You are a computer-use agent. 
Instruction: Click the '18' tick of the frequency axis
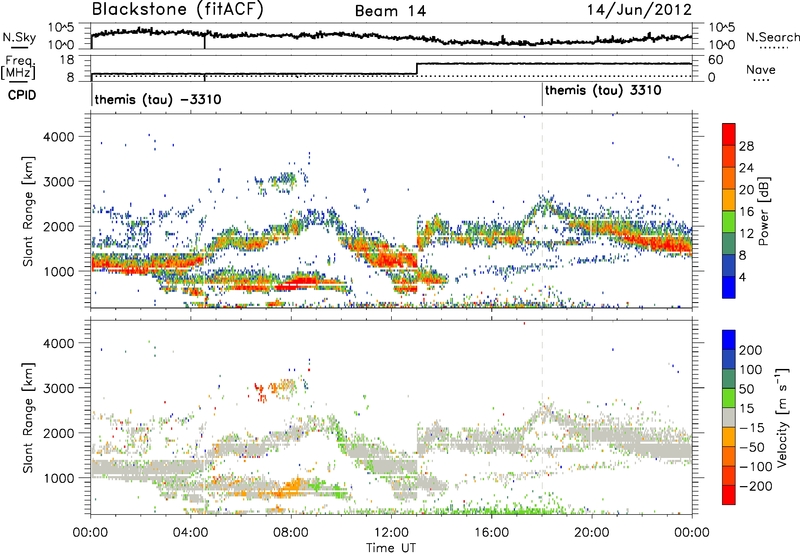pyautogui.click(x=66, y=60)
